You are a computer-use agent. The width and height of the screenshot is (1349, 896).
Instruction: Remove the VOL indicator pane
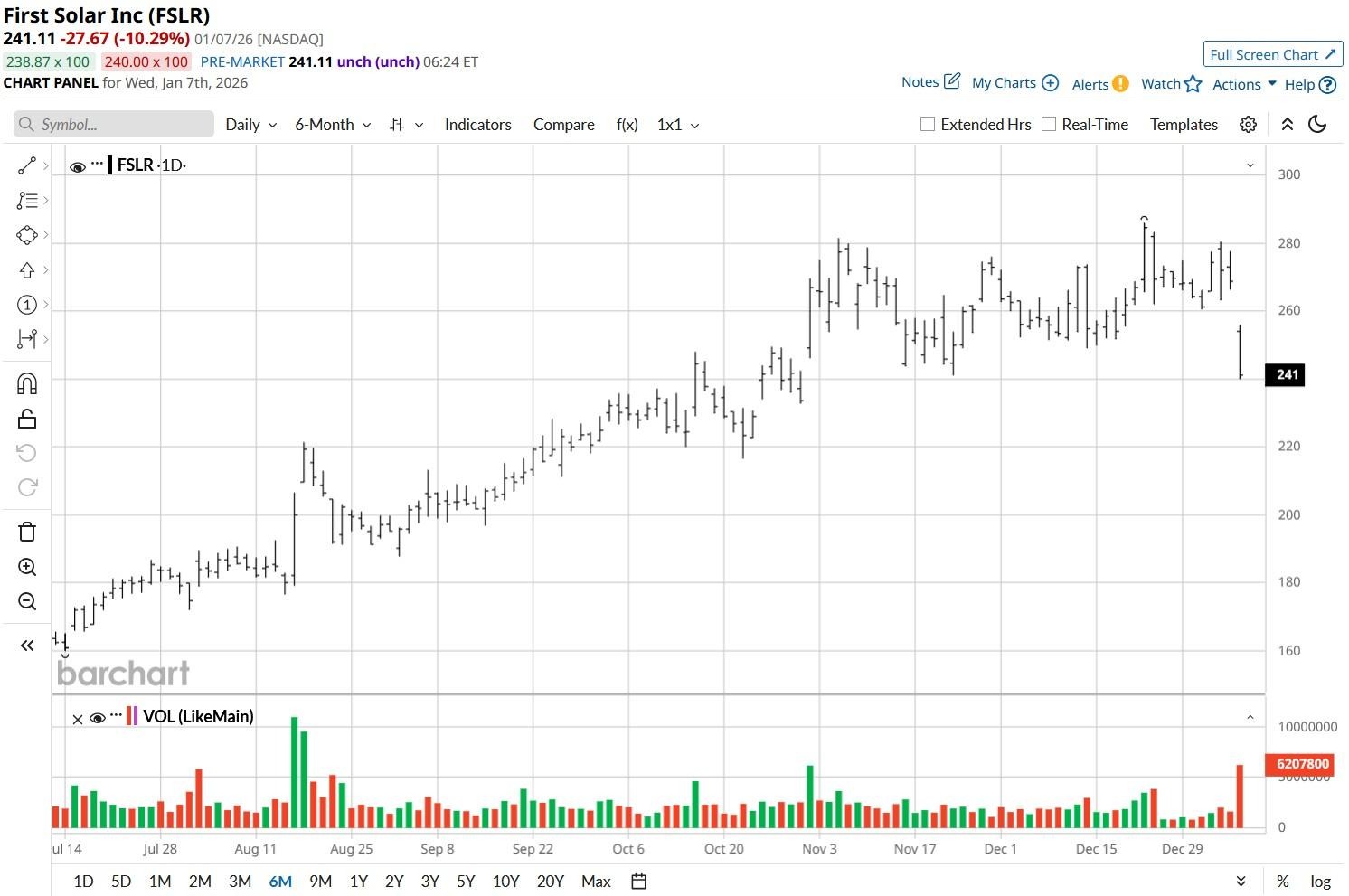[78, 719]
